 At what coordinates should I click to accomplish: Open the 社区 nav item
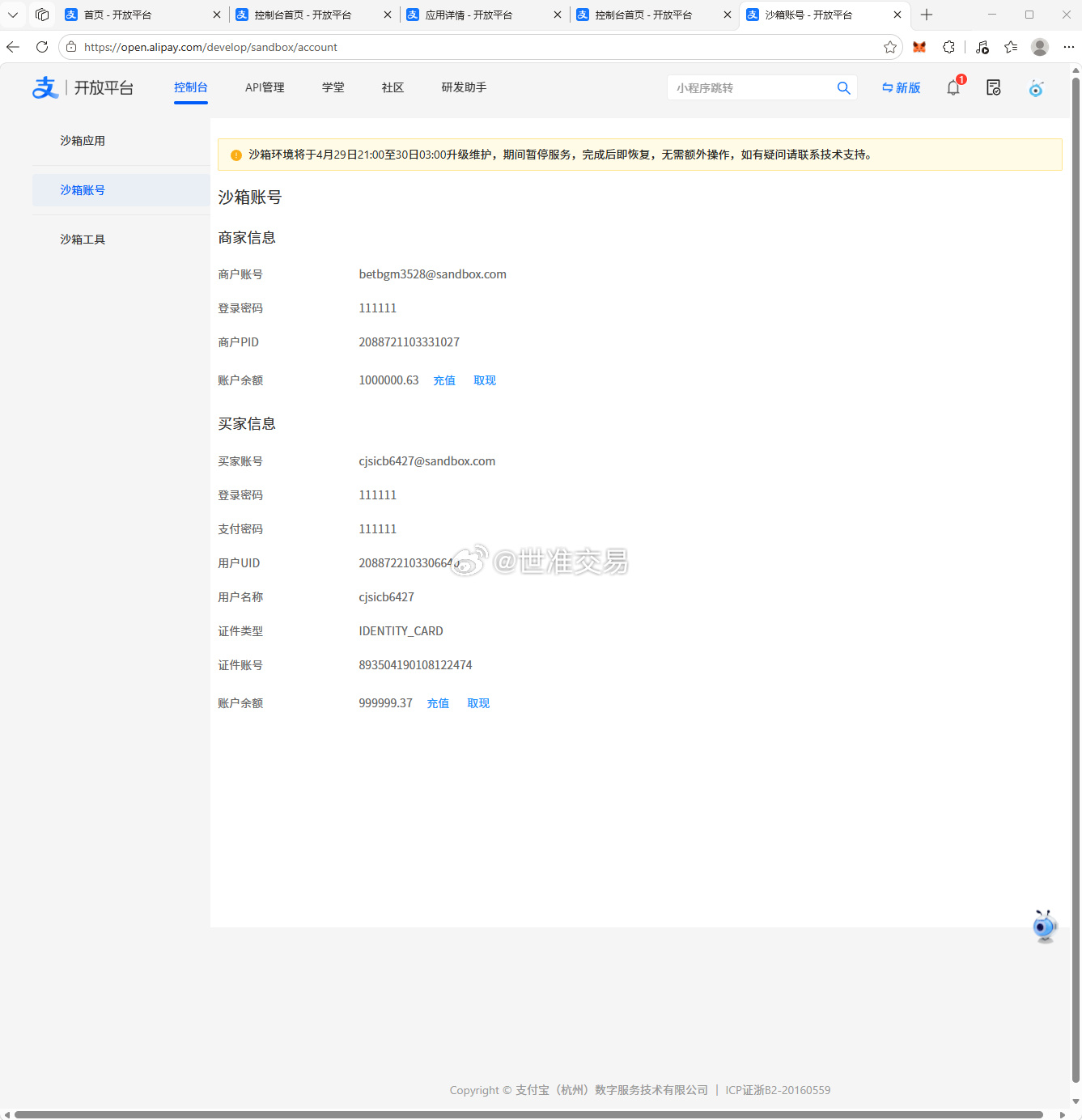392,87
